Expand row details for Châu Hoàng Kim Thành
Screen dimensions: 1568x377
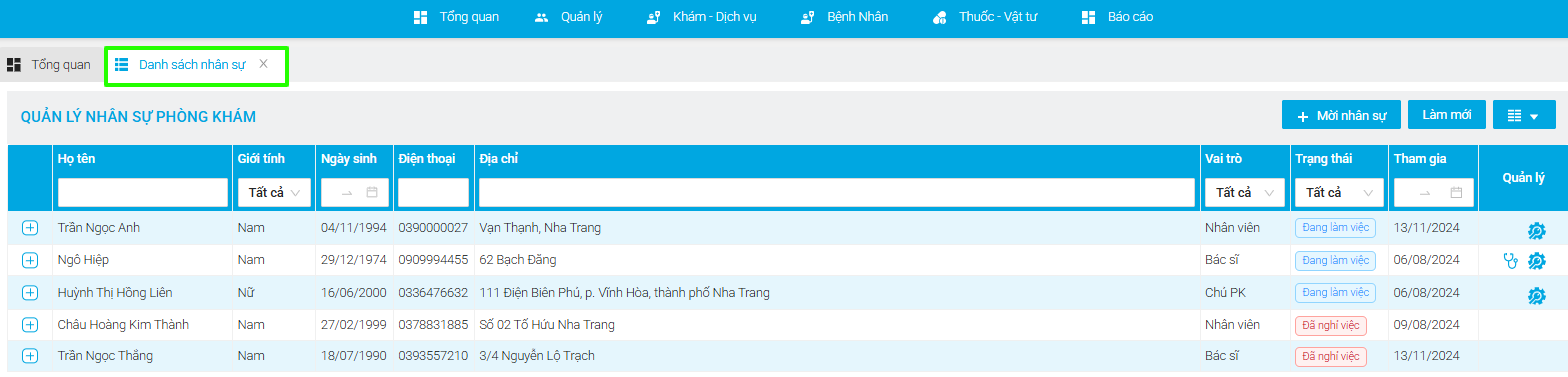point(30,325)
